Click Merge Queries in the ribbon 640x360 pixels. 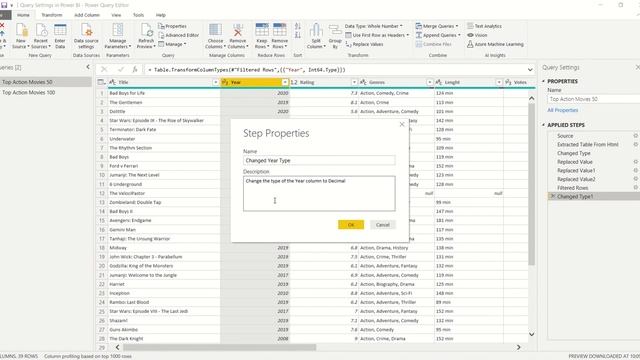pos(437,26)
